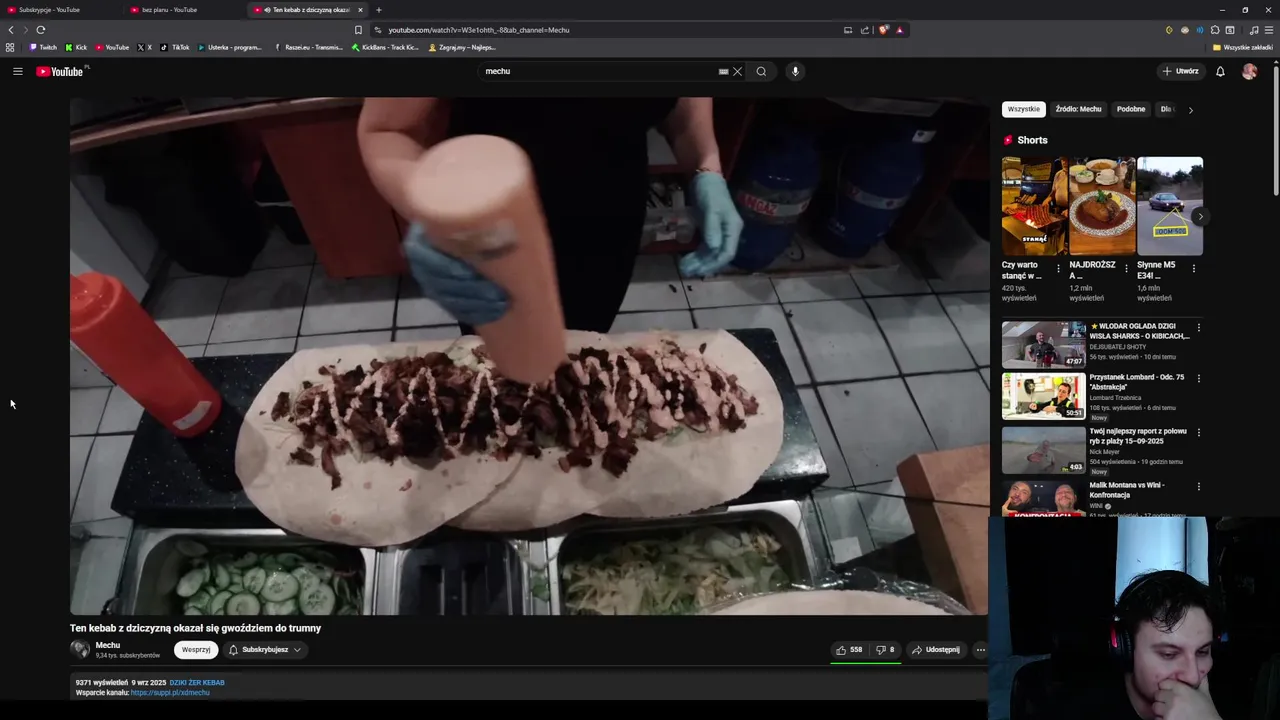Open the Słynne M5 E34 short thumbnail
The image size is (1280, 720).
1170,206
